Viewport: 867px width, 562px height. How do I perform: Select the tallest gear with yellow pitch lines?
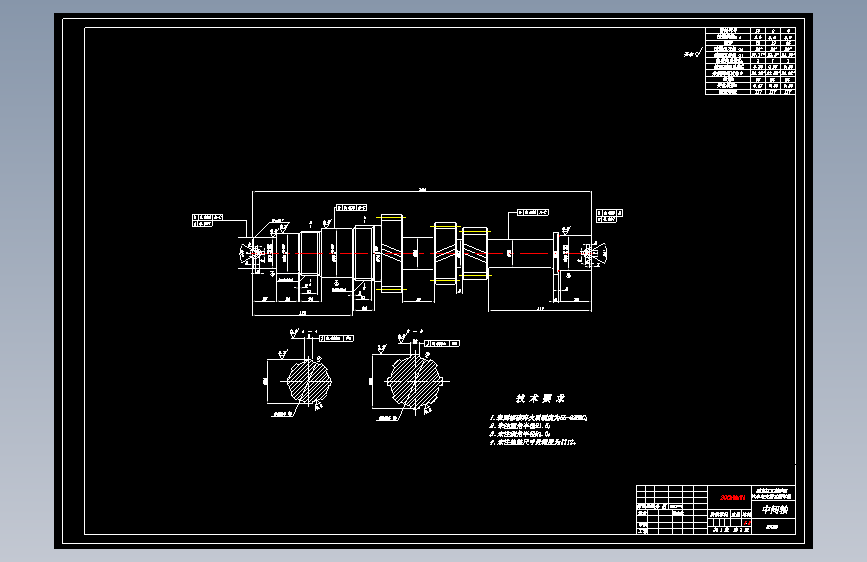392,253
